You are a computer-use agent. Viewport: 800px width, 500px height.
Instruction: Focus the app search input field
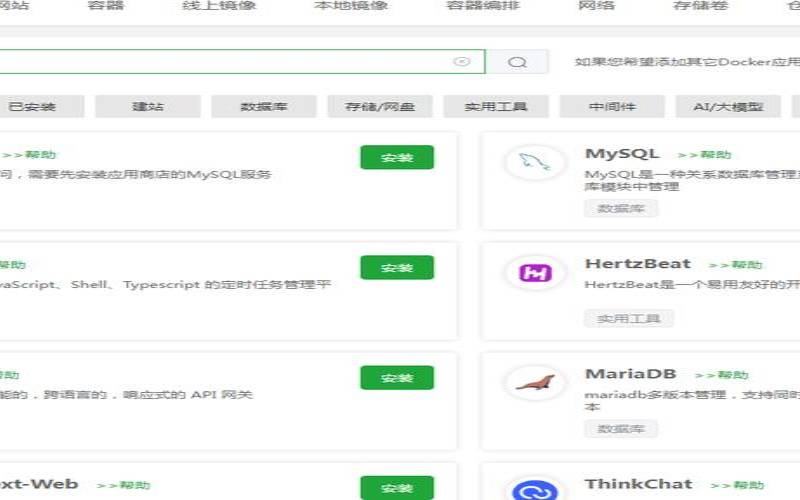pyautogui.click(x=240, y=62)
